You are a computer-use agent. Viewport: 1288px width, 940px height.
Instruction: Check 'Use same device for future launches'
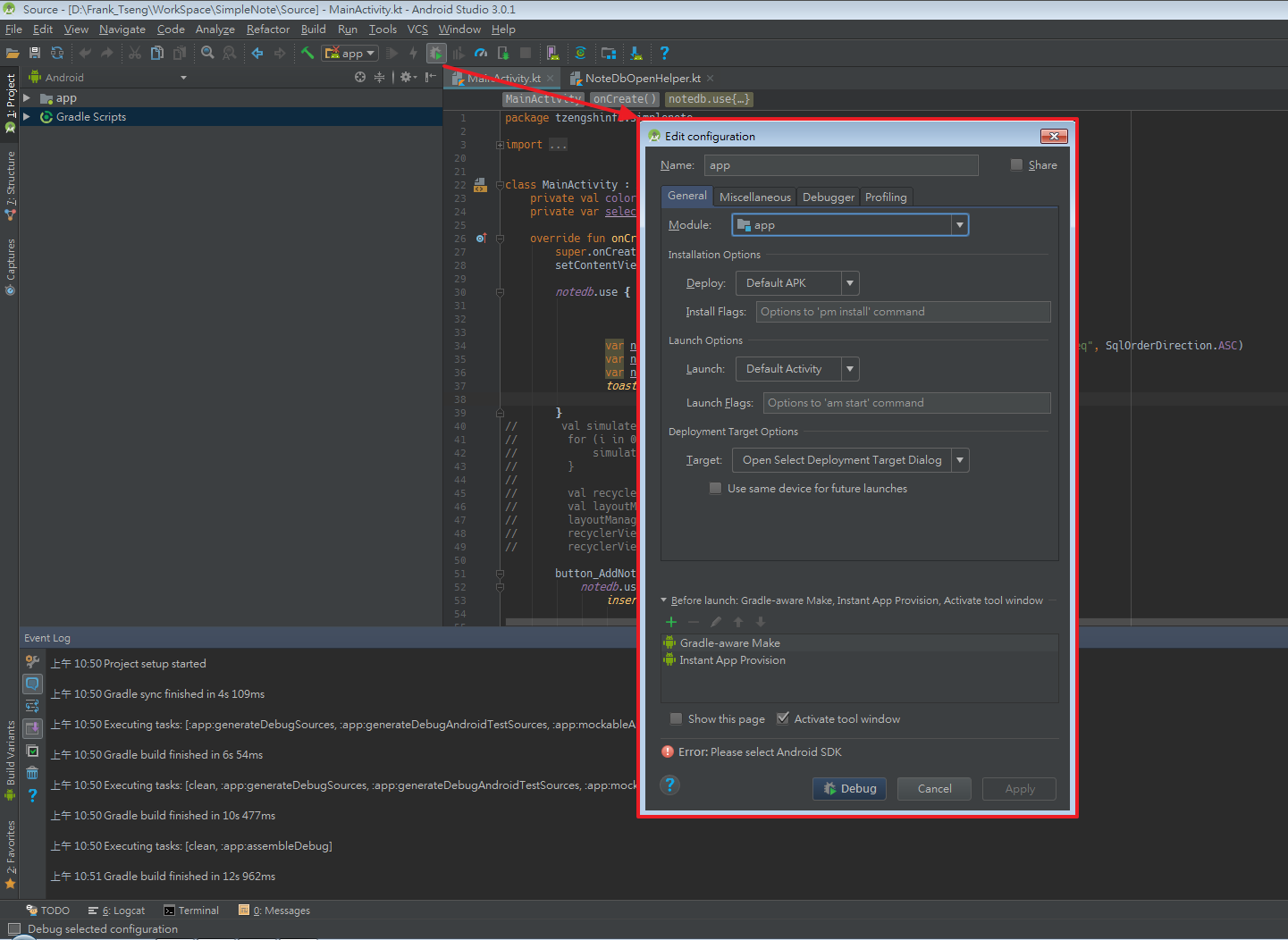click(x=715, y=489)
